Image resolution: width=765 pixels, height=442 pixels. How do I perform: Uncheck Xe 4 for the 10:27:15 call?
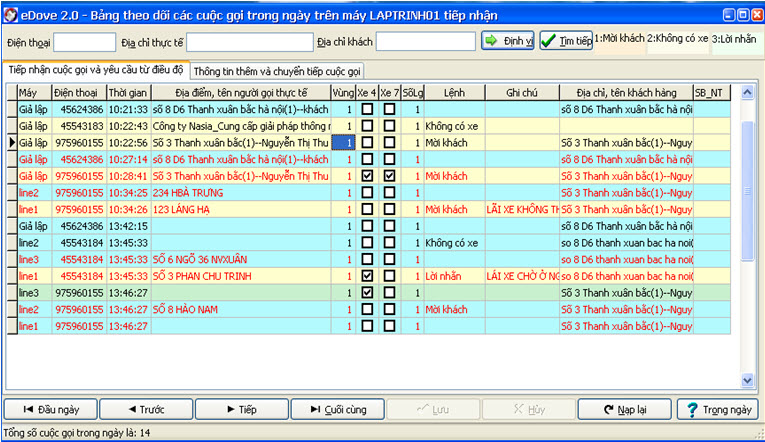(x=367, y=176)
